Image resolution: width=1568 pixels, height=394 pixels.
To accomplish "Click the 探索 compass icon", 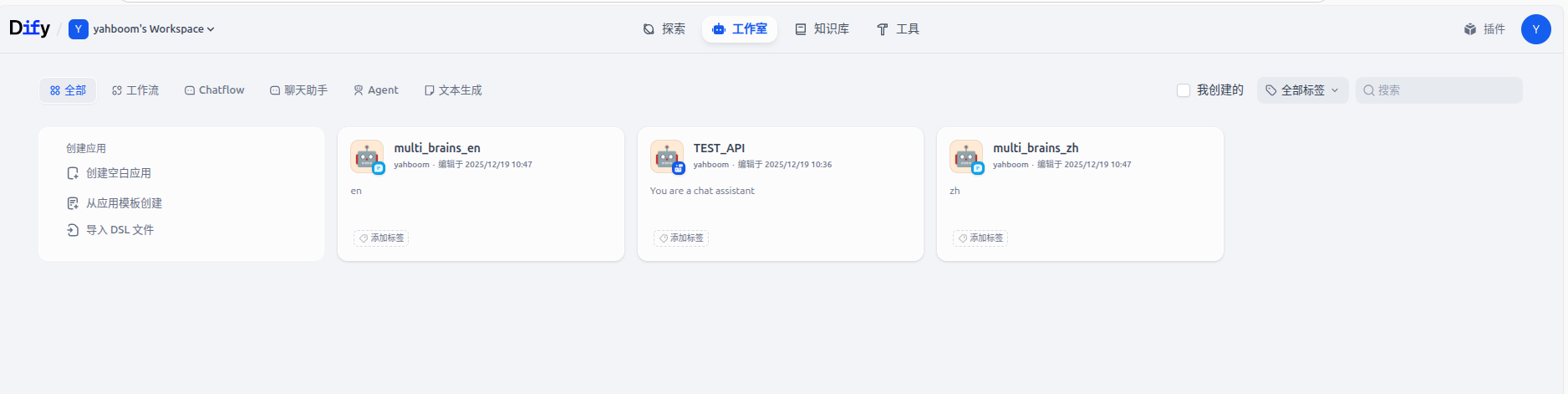I will pos(649,29).
